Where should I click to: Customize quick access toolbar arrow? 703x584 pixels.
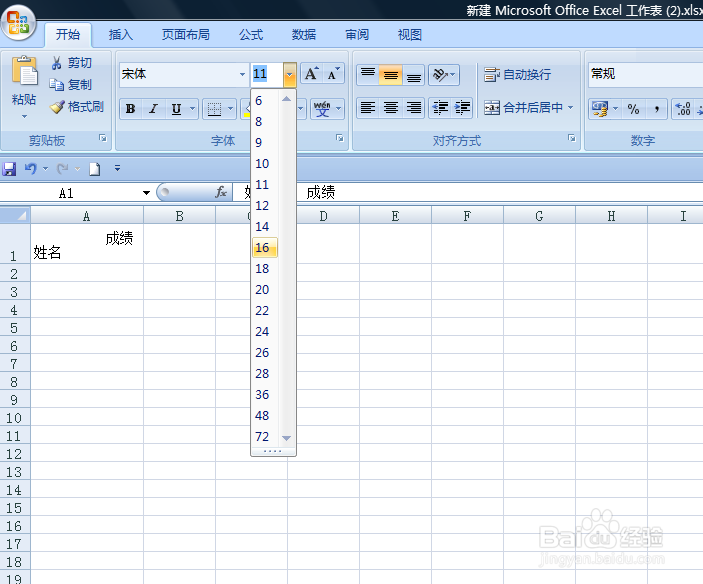[x=117, y=169]
